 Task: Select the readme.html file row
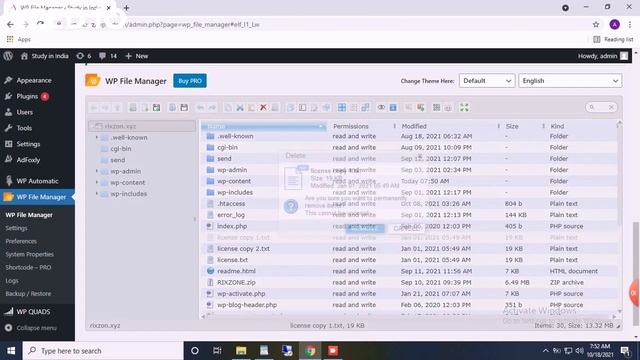pos(409,271)
